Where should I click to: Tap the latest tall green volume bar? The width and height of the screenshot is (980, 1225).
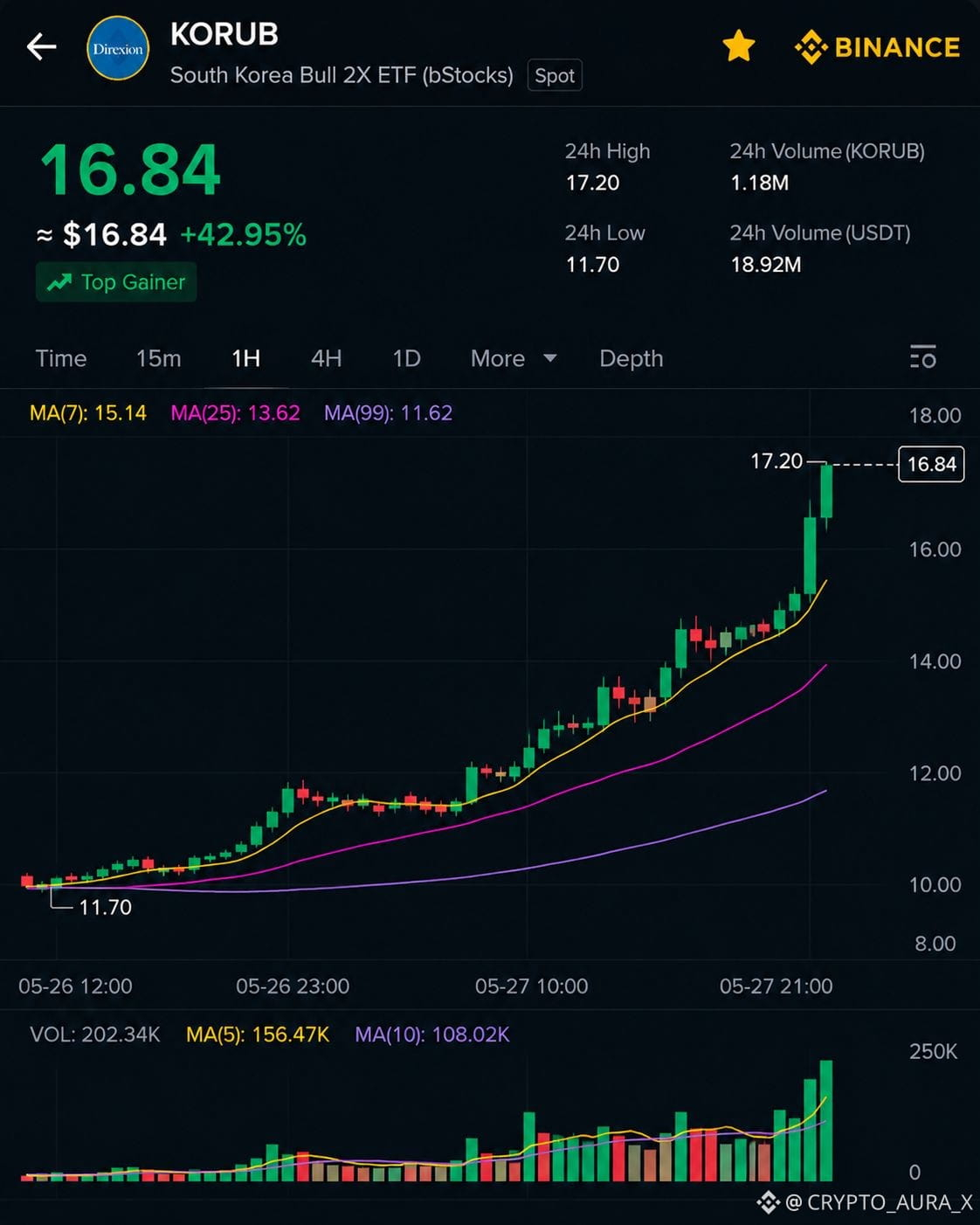pyautogui.click(x=825, y=1121)
